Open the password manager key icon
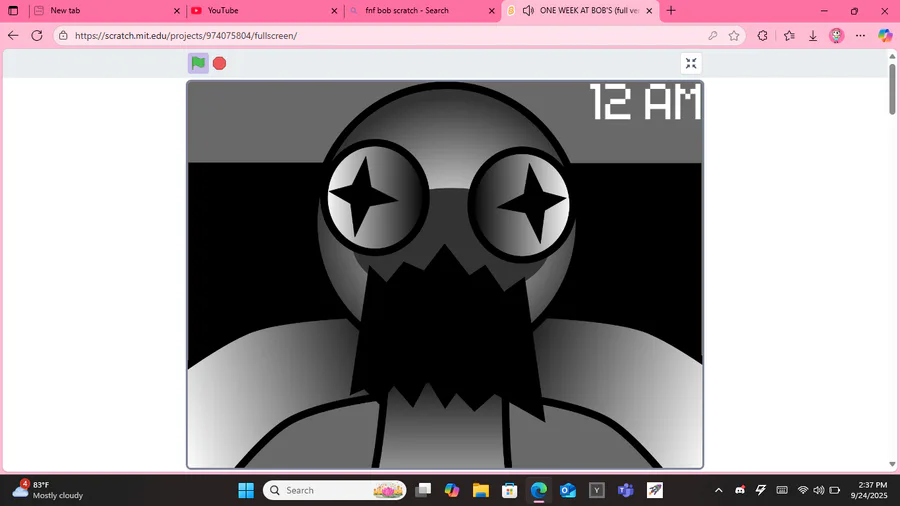 point(712,36)
